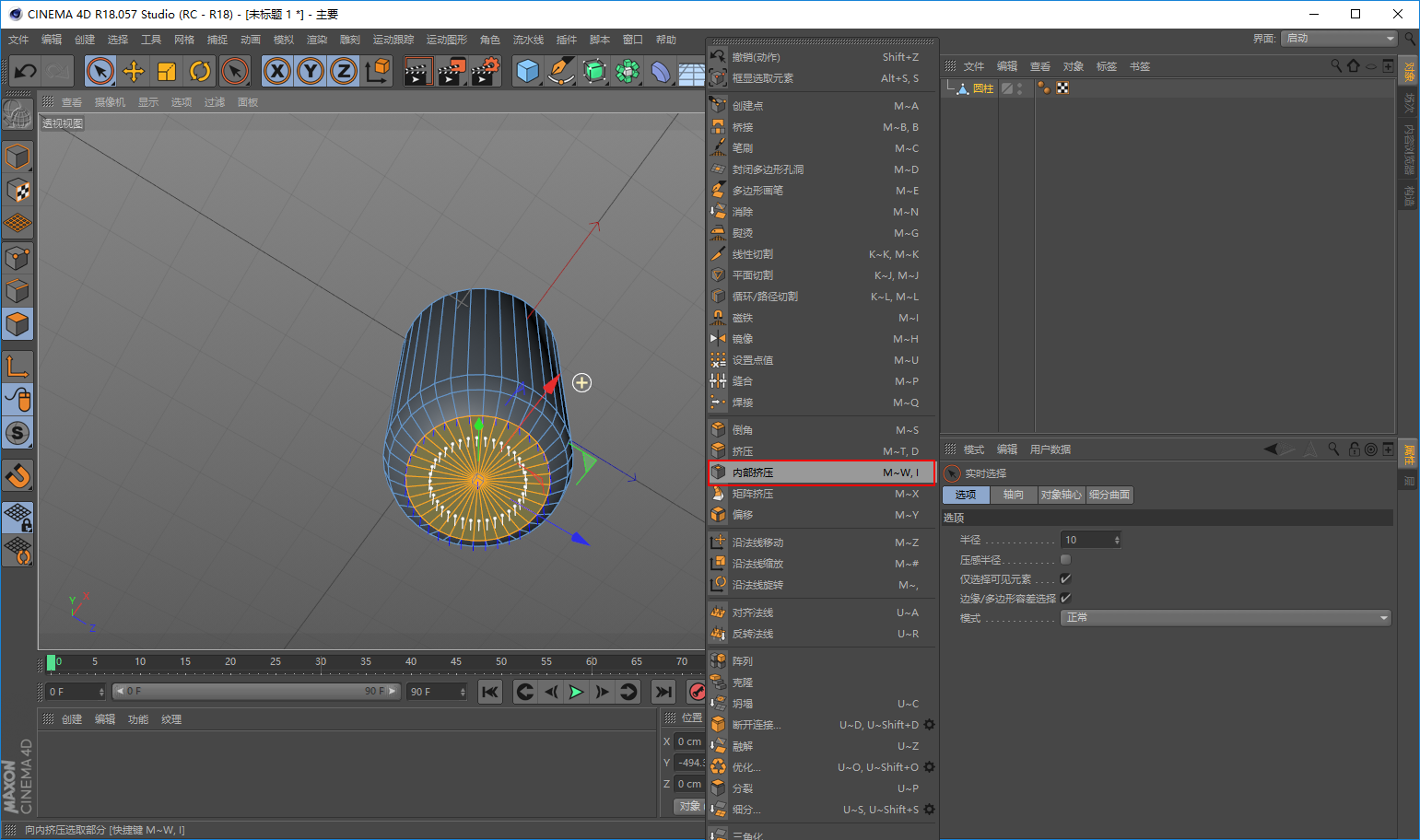Switch to Polygon mode in left sidebar
The image size is (1420, 840).
click(x=18, y=324)
